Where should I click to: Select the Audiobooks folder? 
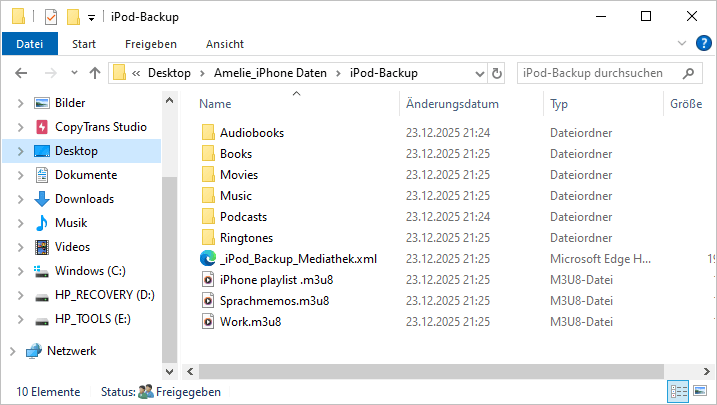tap(252, 133)
